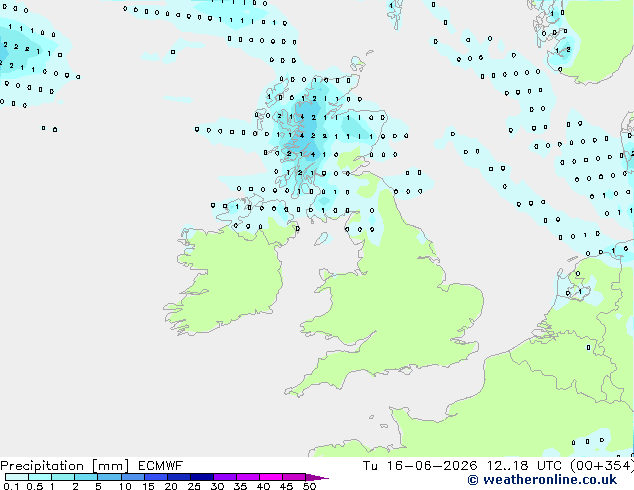Click the 20–25 mm legend swatch
The height and width of the screenshot is (490, 634).
tap(179, 477)
